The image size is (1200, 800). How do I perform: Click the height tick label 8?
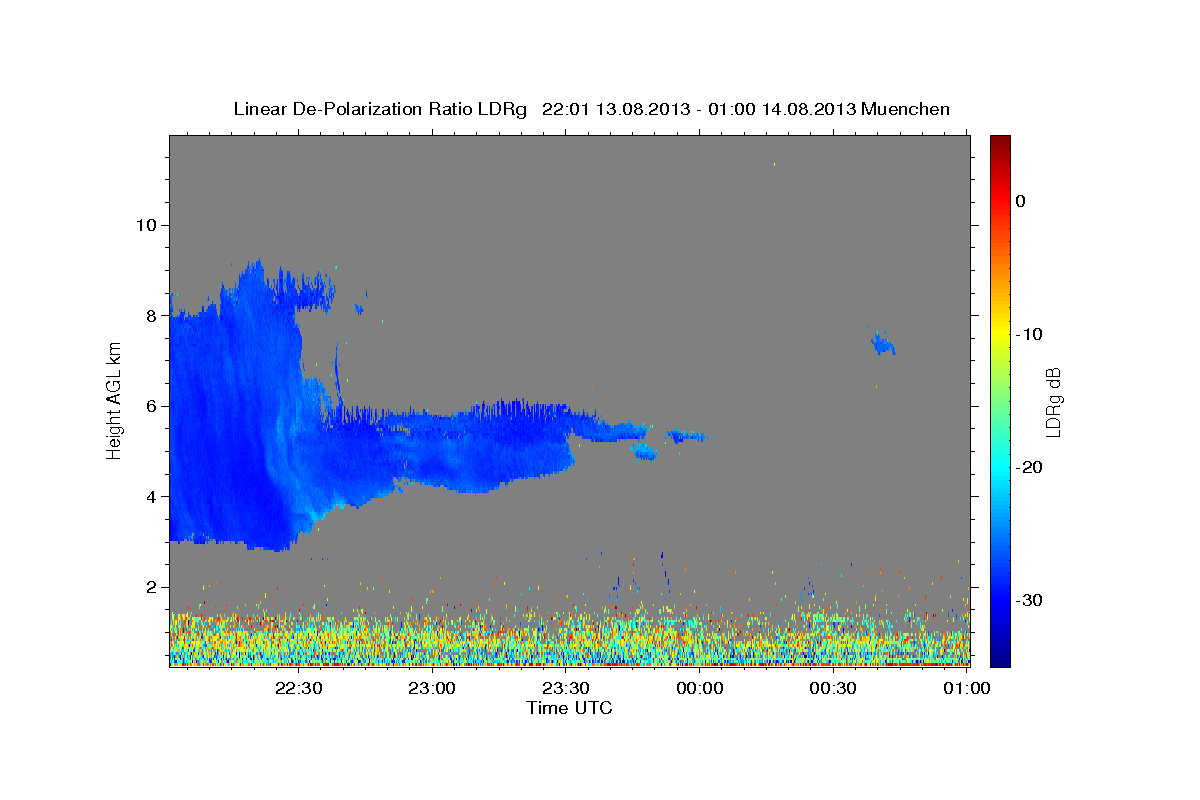coord(152,316)
